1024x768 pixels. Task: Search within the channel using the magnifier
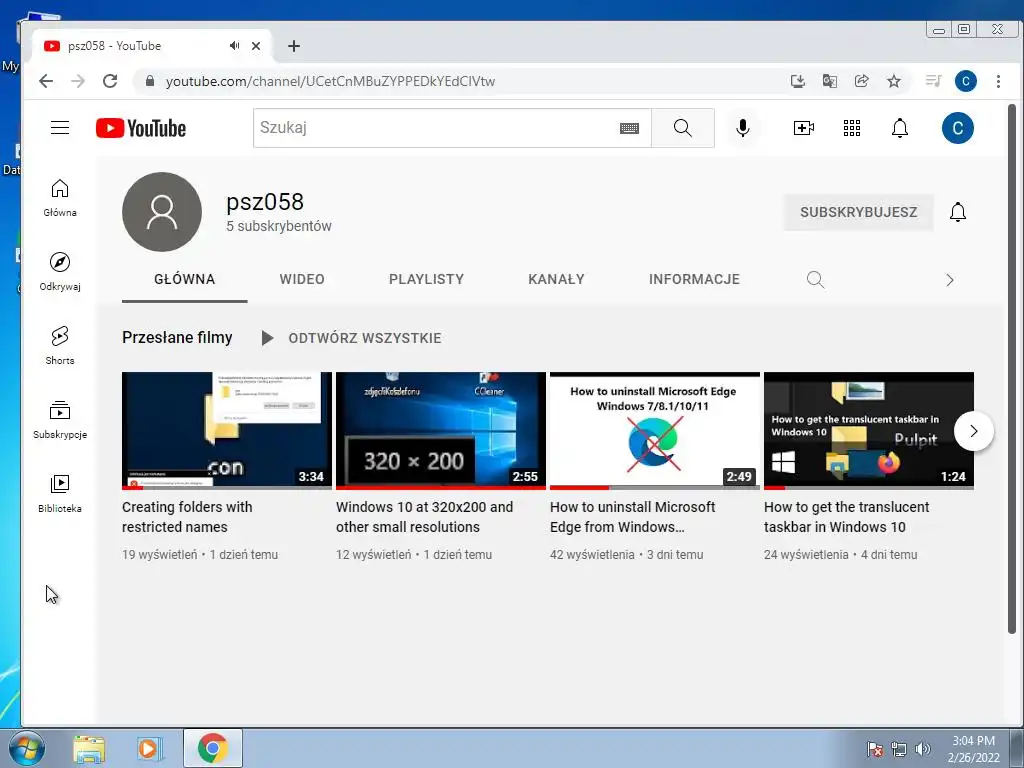coord(815,280)
